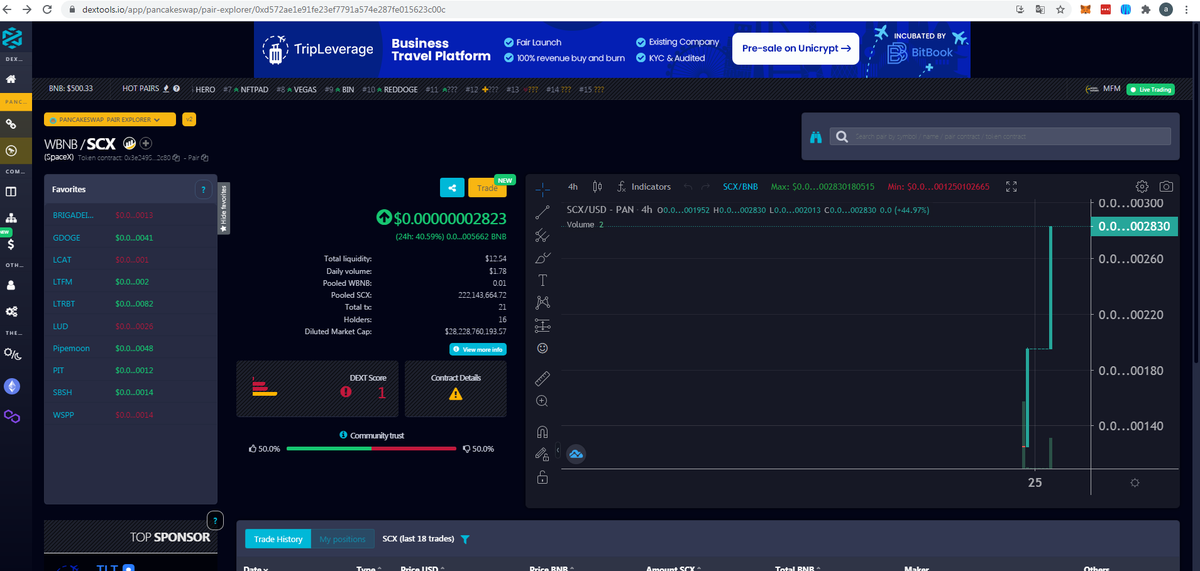Open the configuration gears icon in the sidebar
Image resolution: width=1200 pixels, height=571 pixels.
pyautogui.click(x=11, y=312)
